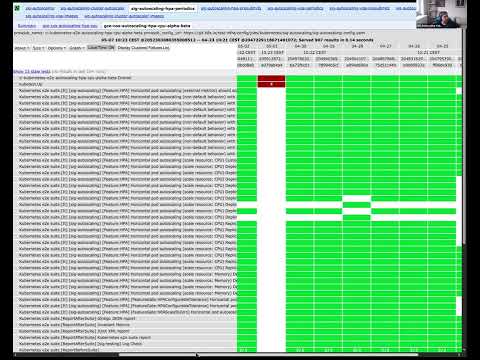This screenshot has height=360, width=480.
Task: Open the sig-autoscaling-vpa-presubmits dashboard tab
Action: click(x=359, y=8)
